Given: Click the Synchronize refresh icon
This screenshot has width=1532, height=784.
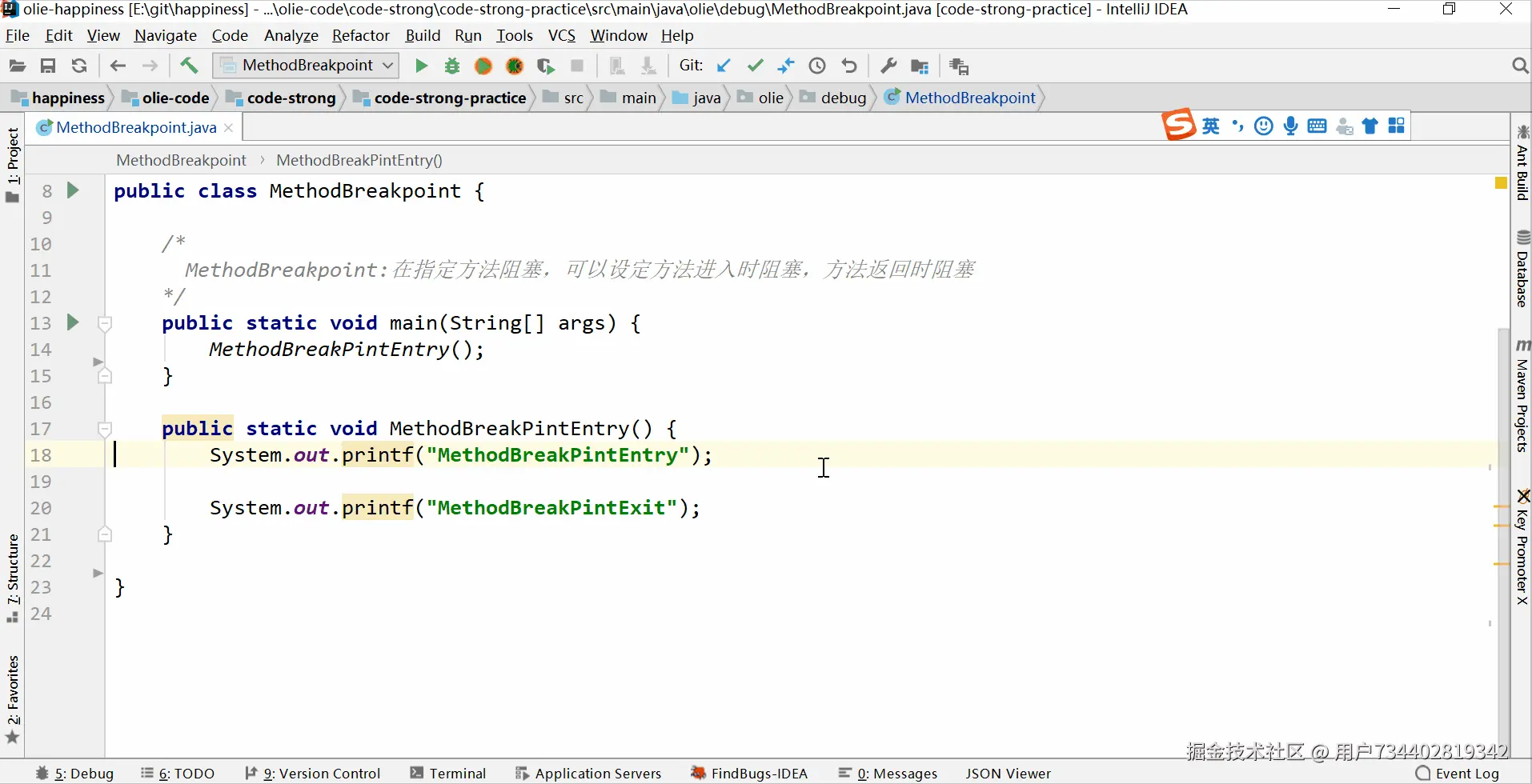Looking at the screenshot, I should tap(78, 66).
